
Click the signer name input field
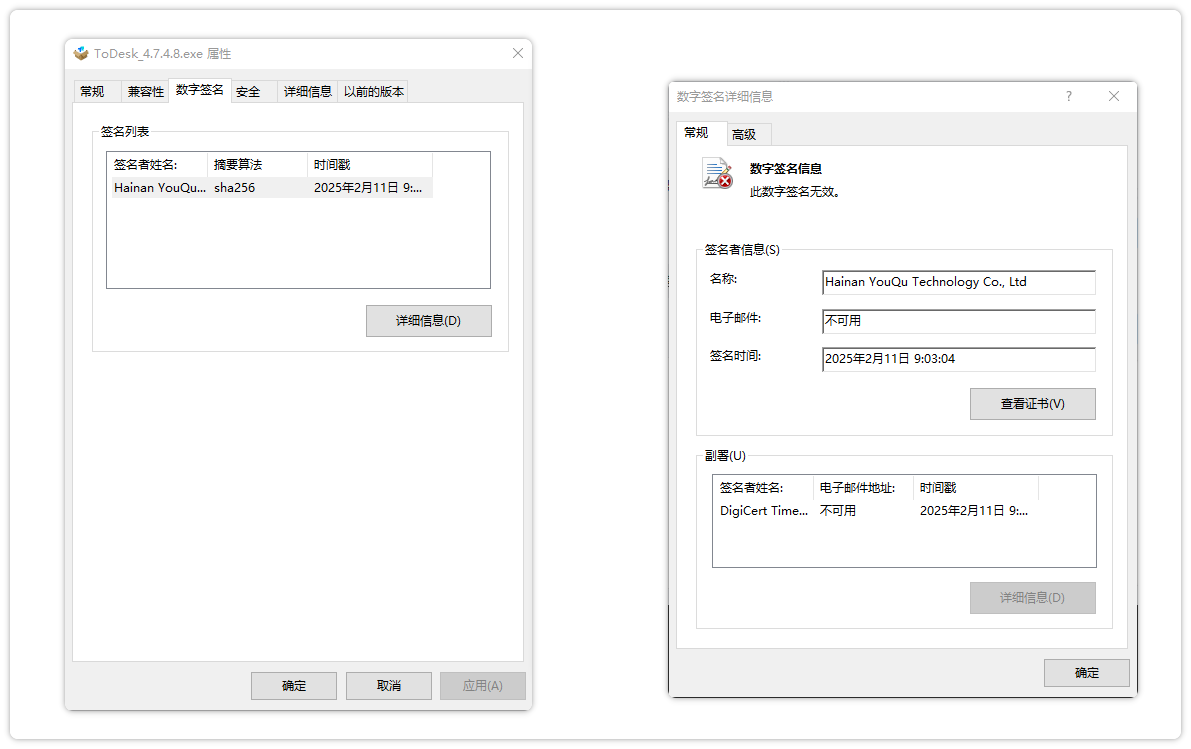pos(958,283)
